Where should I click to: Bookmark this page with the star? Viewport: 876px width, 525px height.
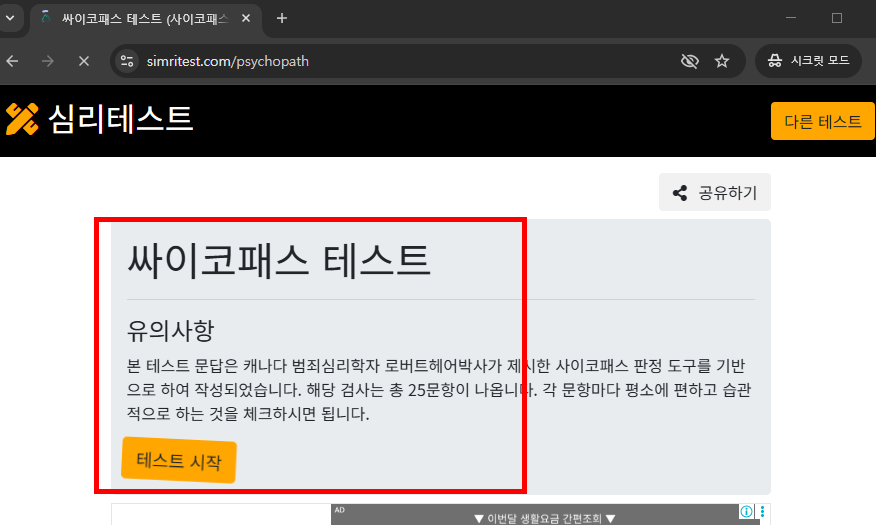pos(722,61)
